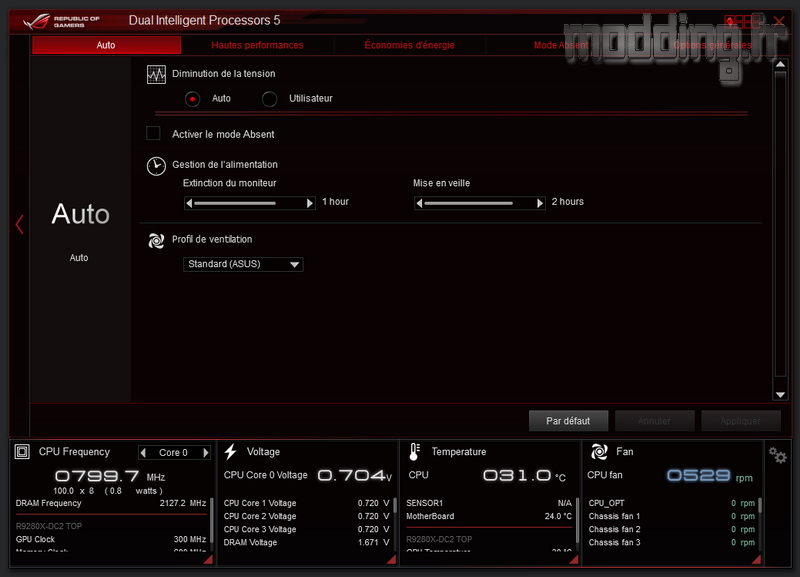The height and width of the screenshot is (577, 800).
Task: Switch to the Auto tab
Action: pos(106,45)
